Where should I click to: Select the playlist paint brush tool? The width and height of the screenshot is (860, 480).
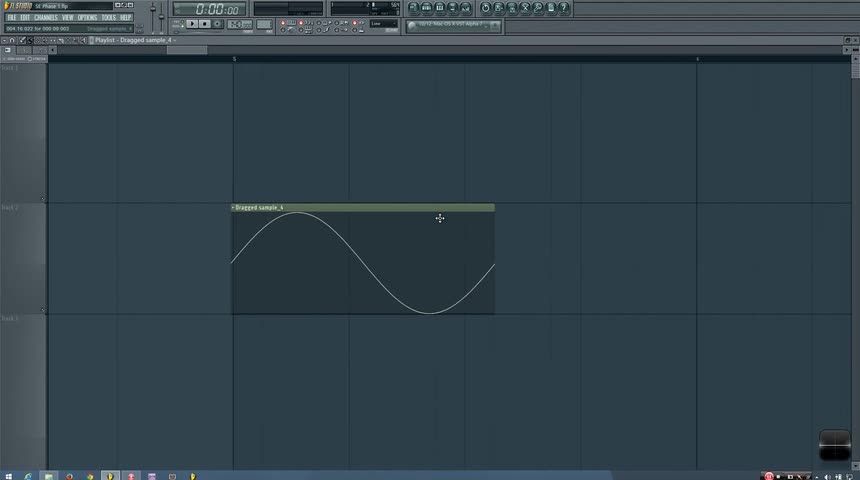point(30,40)
